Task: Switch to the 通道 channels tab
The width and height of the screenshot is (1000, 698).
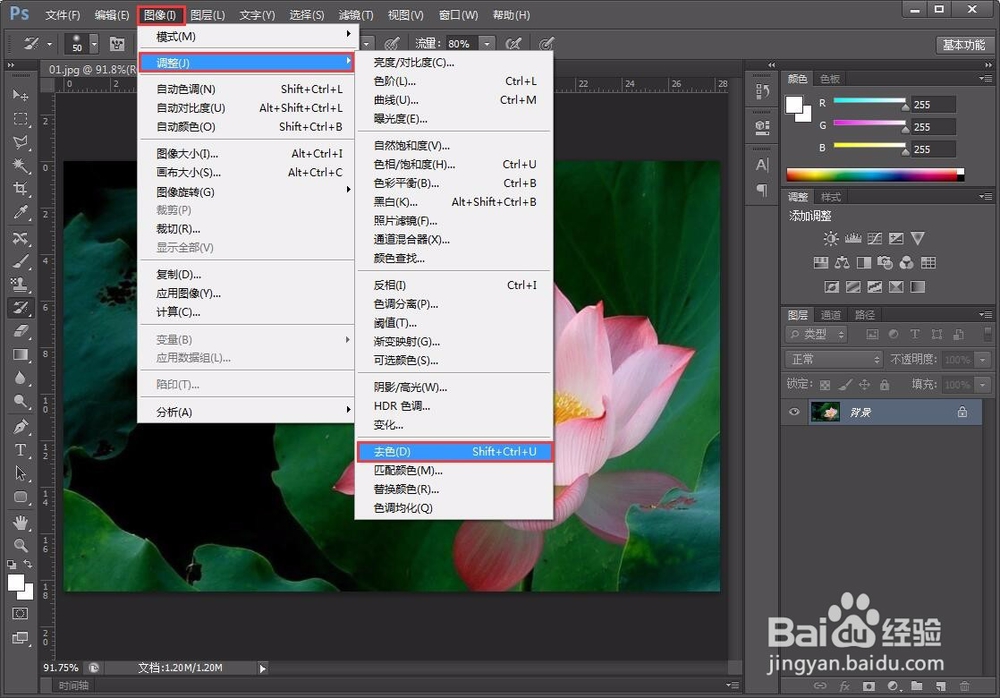Action: point(831,314)
